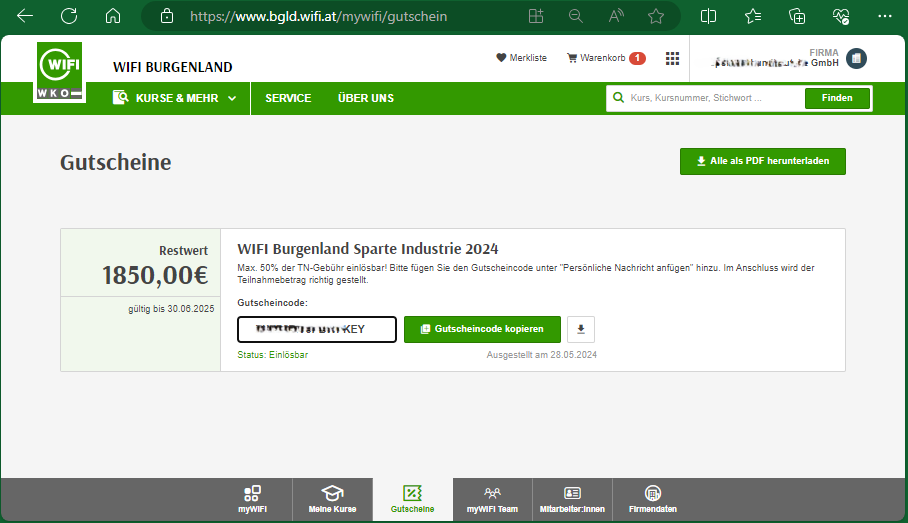Viewport: 908px width, 523px height.
Task: Open the Mitarbeiter:innen tab
Action: (x=572, y=499)
